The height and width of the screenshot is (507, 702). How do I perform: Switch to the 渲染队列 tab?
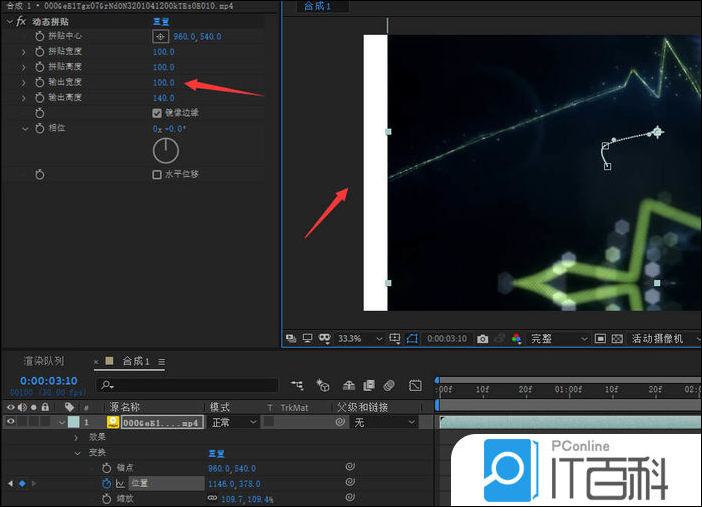[44, 361]
